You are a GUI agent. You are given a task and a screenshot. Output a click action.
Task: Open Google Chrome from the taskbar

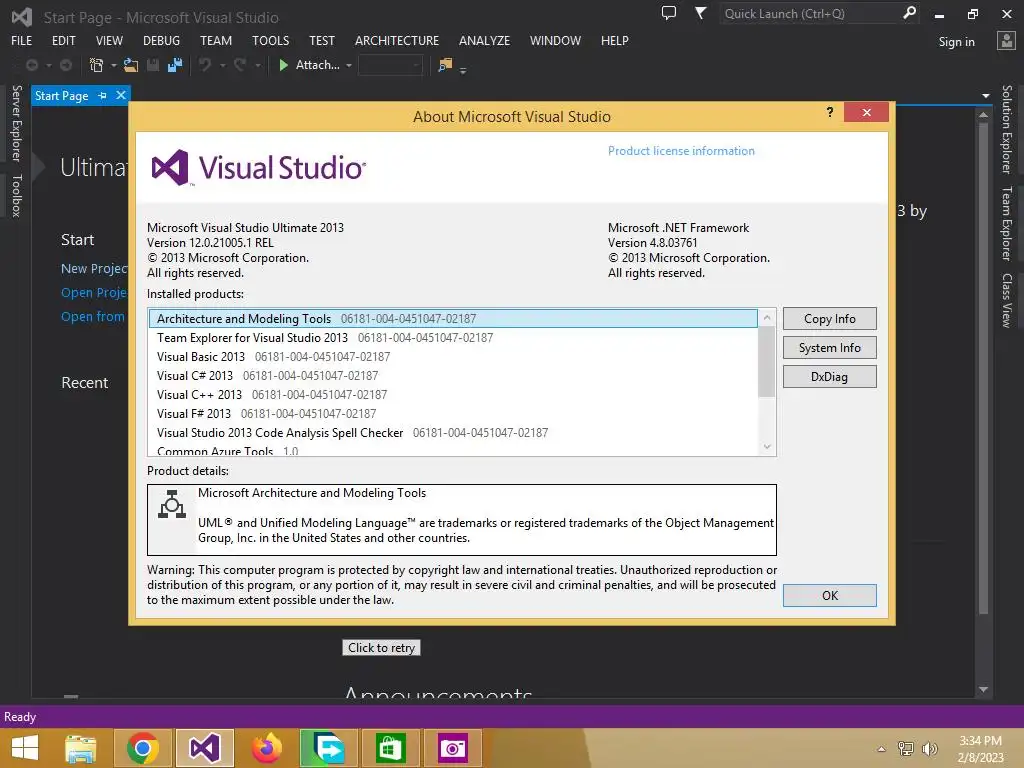coord(143,748)
